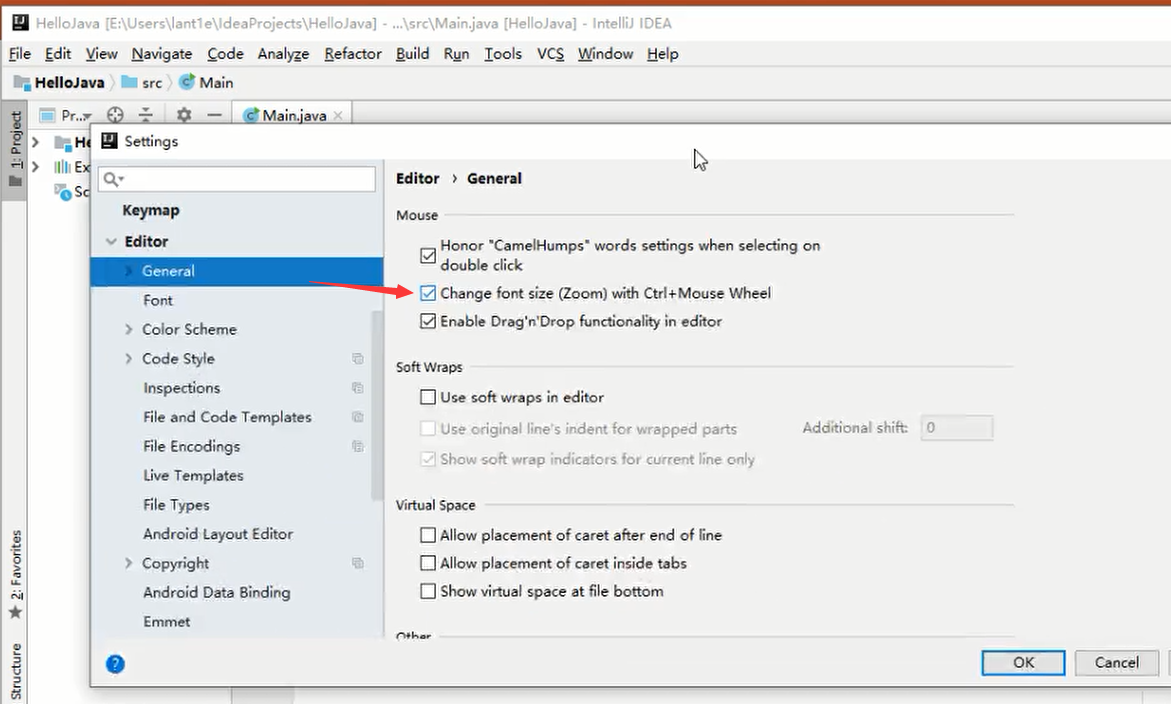The height and width of the screenshot is (704, 1171).
Task: Expand the HelloJava project tree node
Action: [x=35, y=142]
